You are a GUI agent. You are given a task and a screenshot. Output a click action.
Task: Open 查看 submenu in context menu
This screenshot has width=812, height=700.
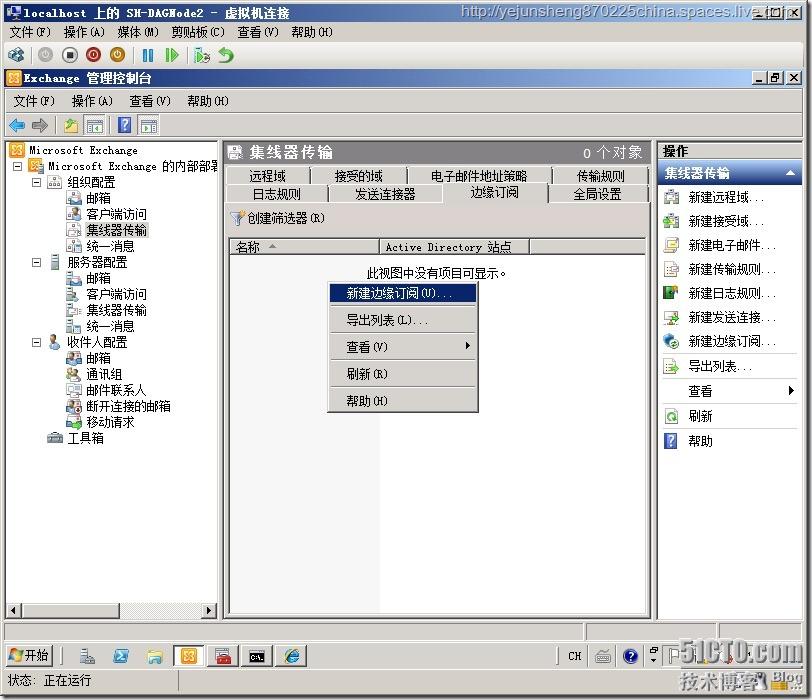403,346
